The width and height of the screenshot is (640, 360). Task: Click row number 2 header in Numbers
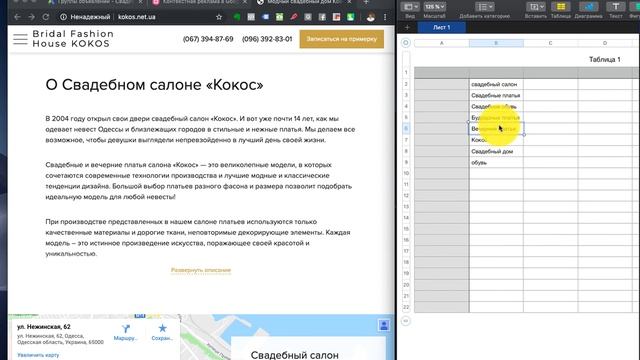coord(406,84)
